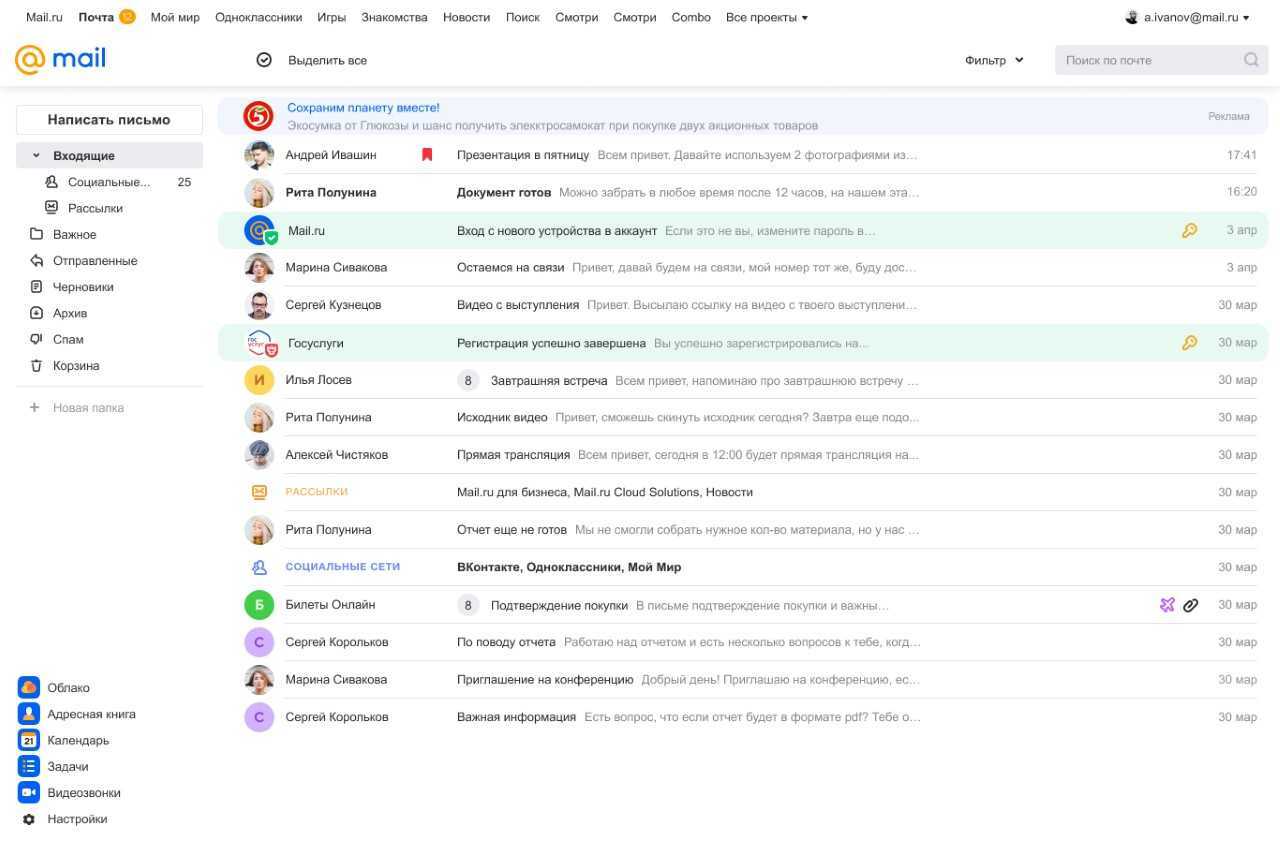Click the user avatar in top bar

(x=1132, y=17)
